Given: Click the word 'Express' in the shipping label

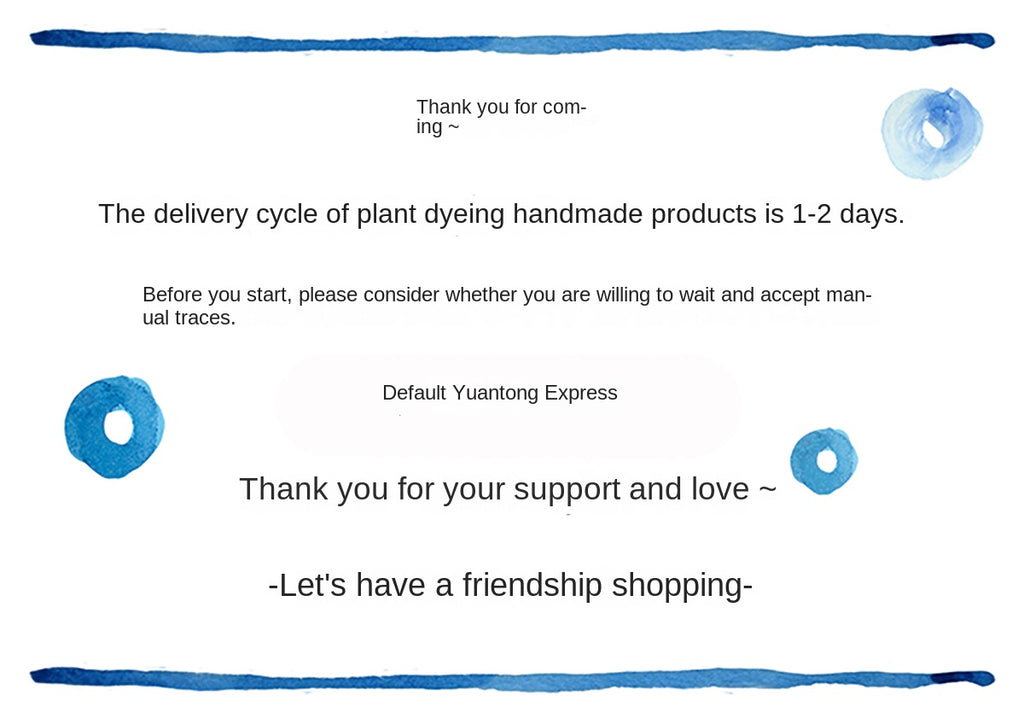Looking at the screenshot, I should (x=581, y=393).
